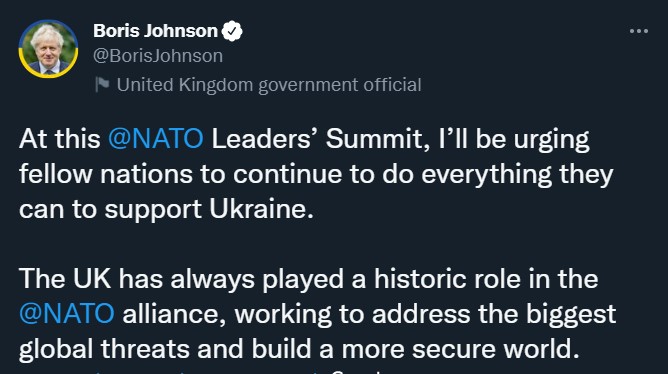This screenshot has width=668, height=374.
Task: Click the partially visible link at tweet bottom
Action: coord(170,371)
